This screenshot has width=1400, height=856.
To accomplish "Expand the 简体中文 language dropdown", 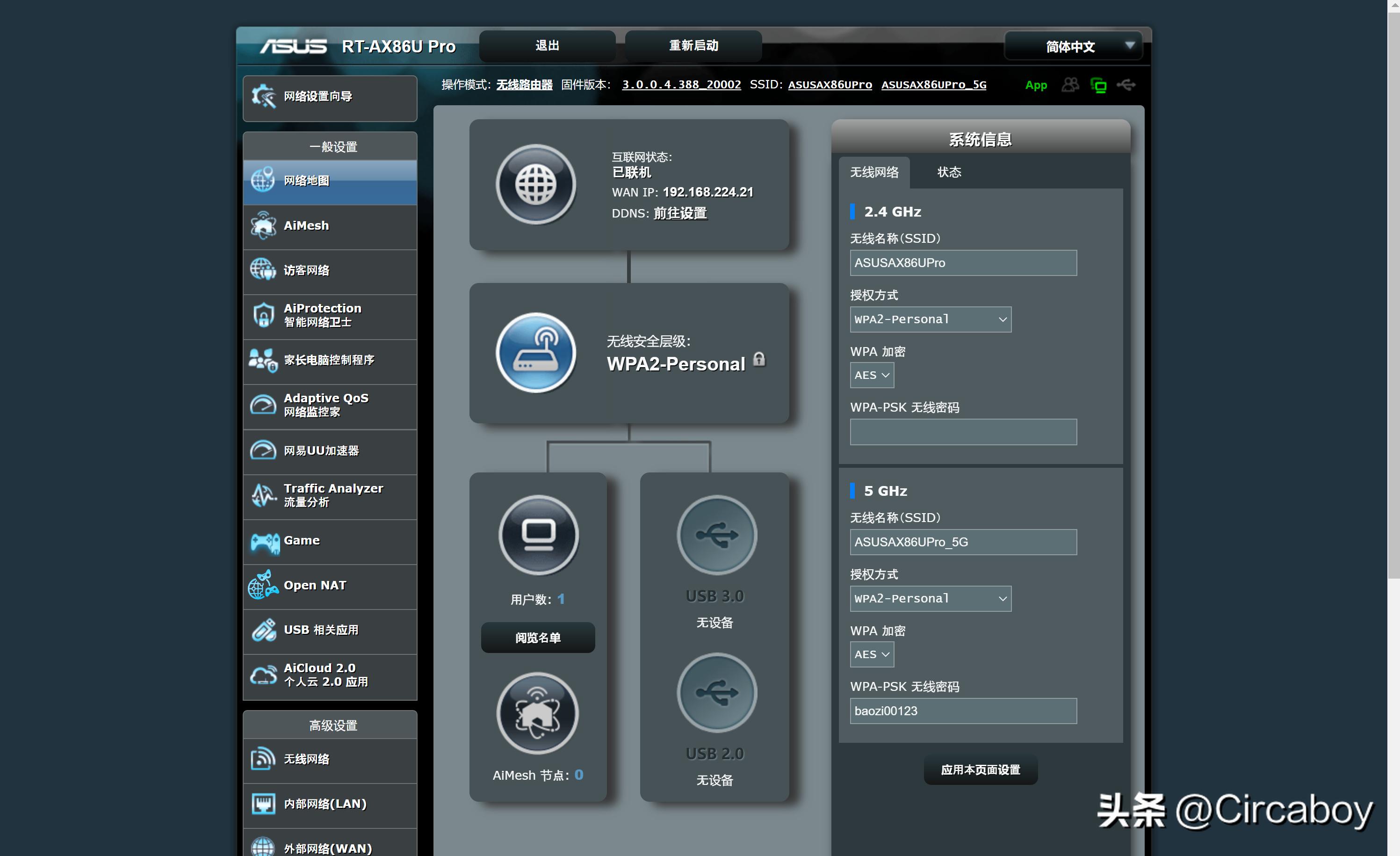I will 1073,46.
